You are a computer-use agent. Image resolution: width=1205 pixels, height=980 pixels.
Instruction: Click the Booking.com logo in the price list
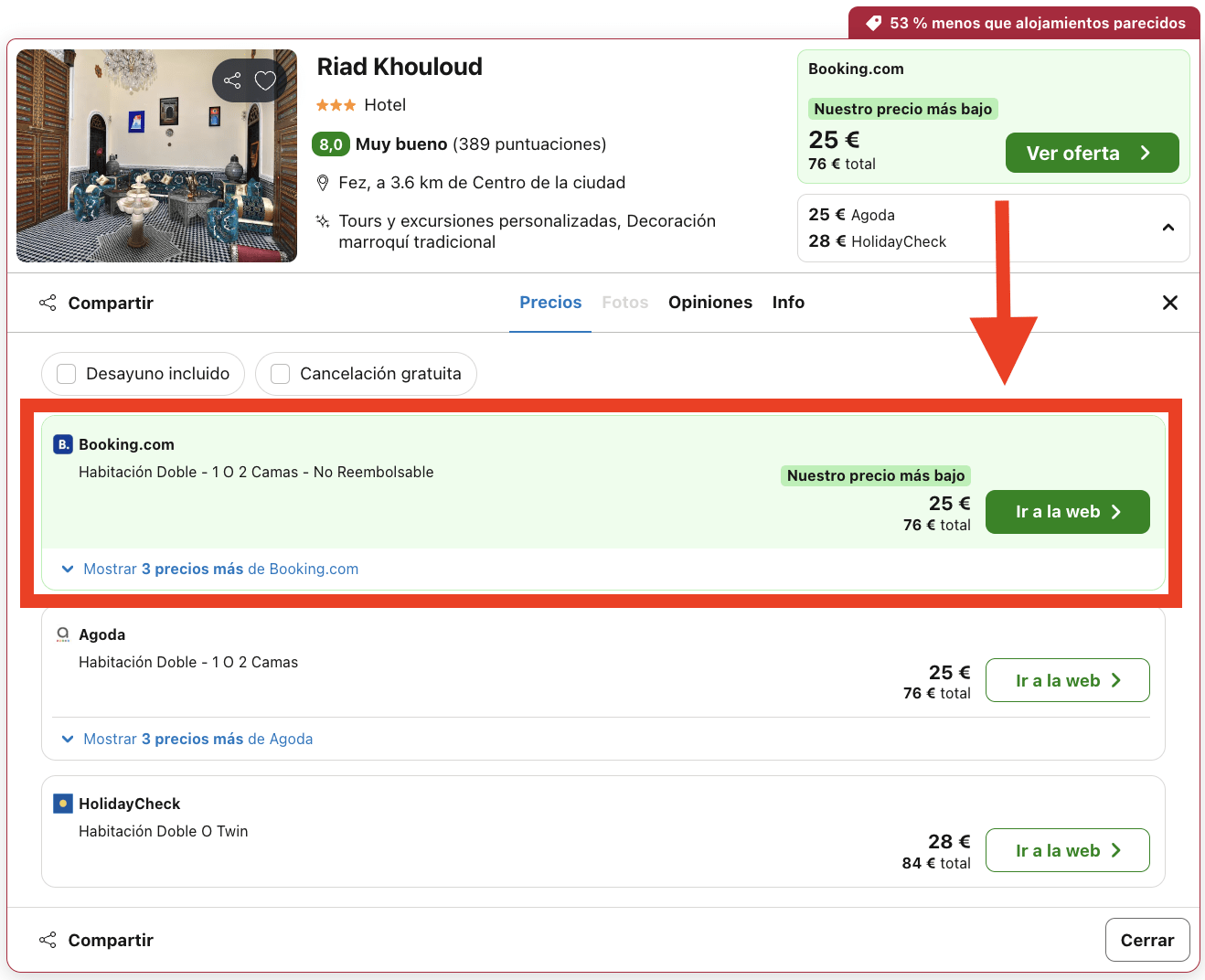(62, 444)
